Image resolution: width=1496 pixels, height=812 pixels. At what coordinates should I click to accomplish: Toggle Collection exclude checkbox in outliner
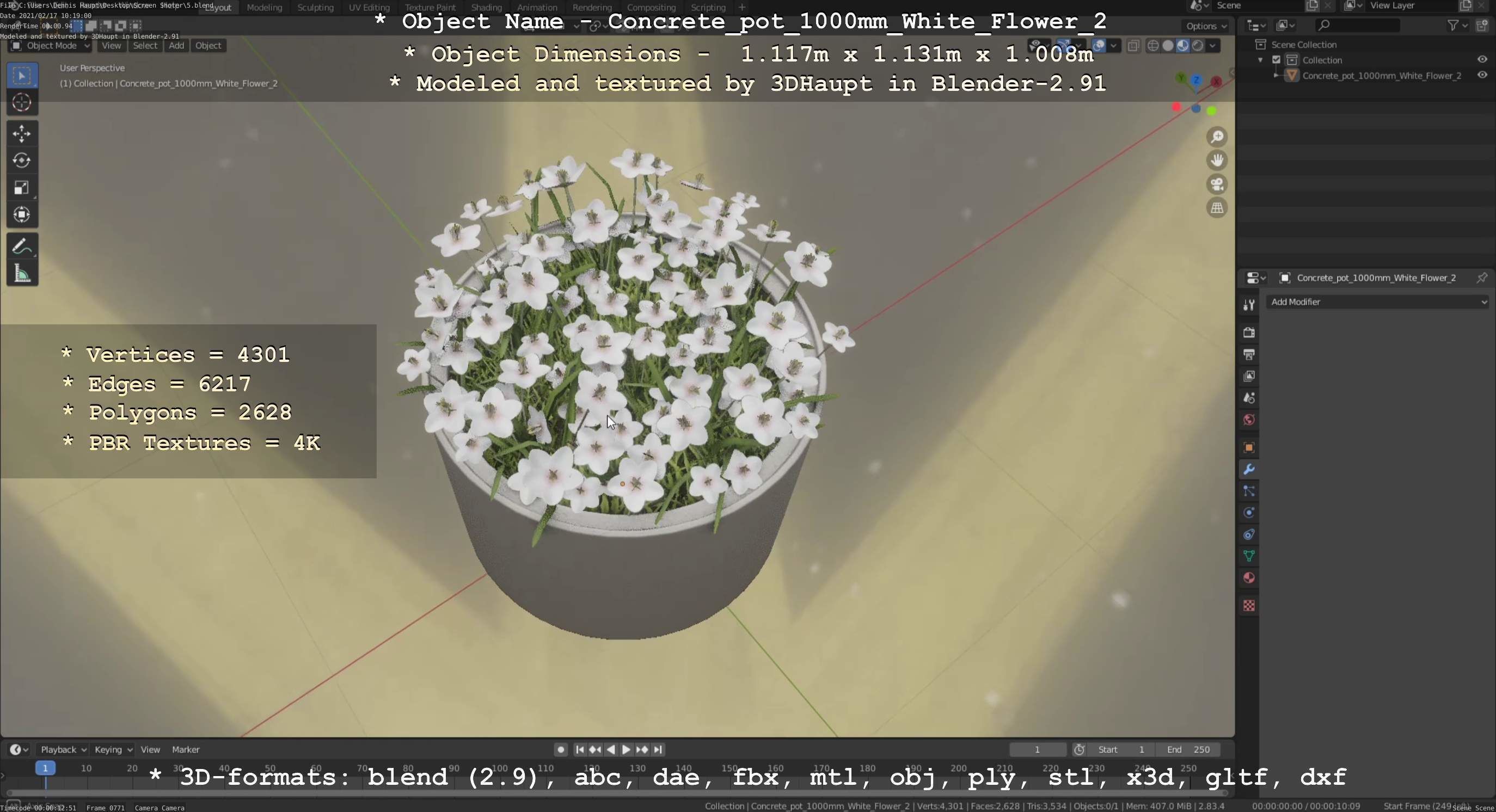pyautogui.click(x=1277, y=60)
